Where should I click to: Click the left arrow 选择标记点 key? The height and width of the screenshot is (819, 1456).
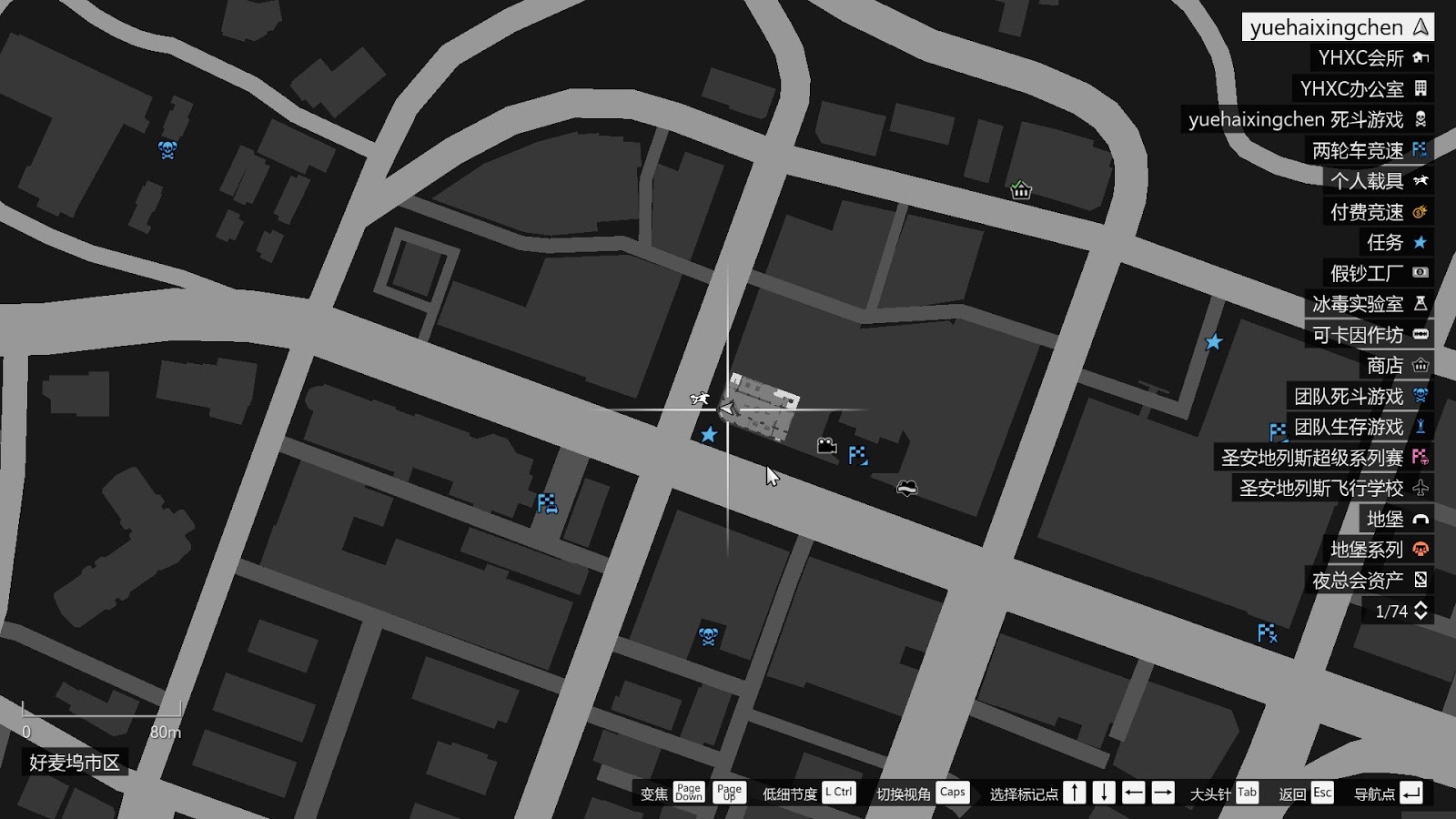[1133, 793]
